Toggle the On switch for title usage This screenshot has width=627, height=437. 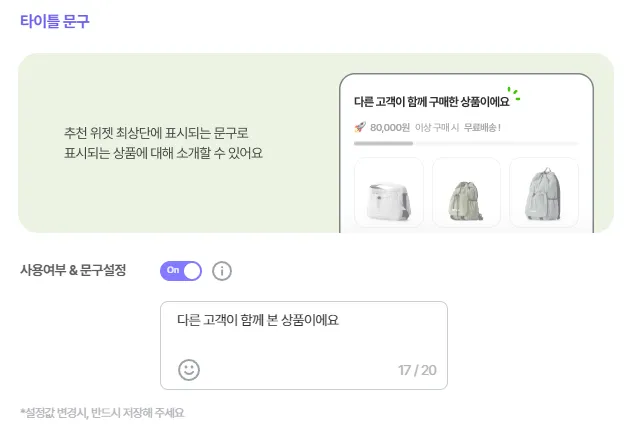tap(181, 270)
